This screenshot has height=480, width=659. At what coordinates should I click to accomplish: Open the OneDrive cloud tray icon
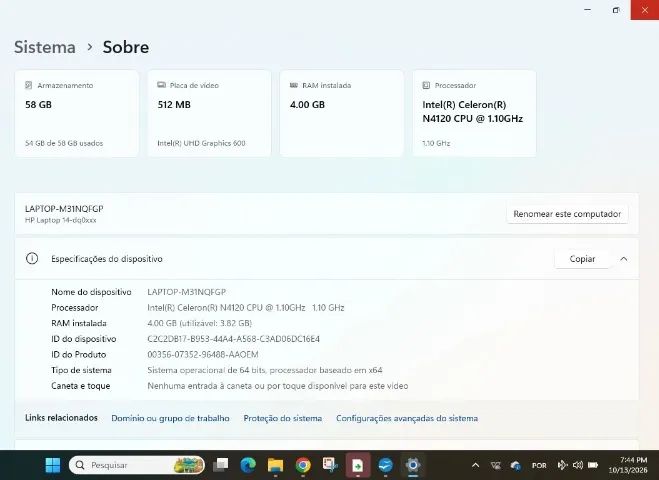(x=516, y=465)
